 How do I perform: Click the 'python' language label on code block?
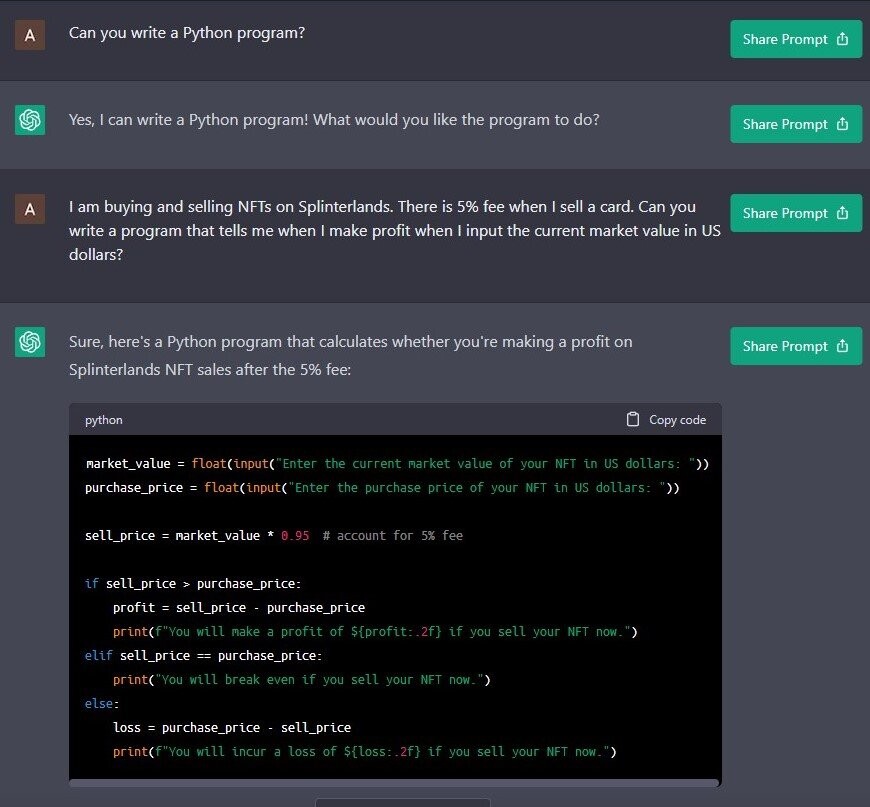click(x=104, y=420)
